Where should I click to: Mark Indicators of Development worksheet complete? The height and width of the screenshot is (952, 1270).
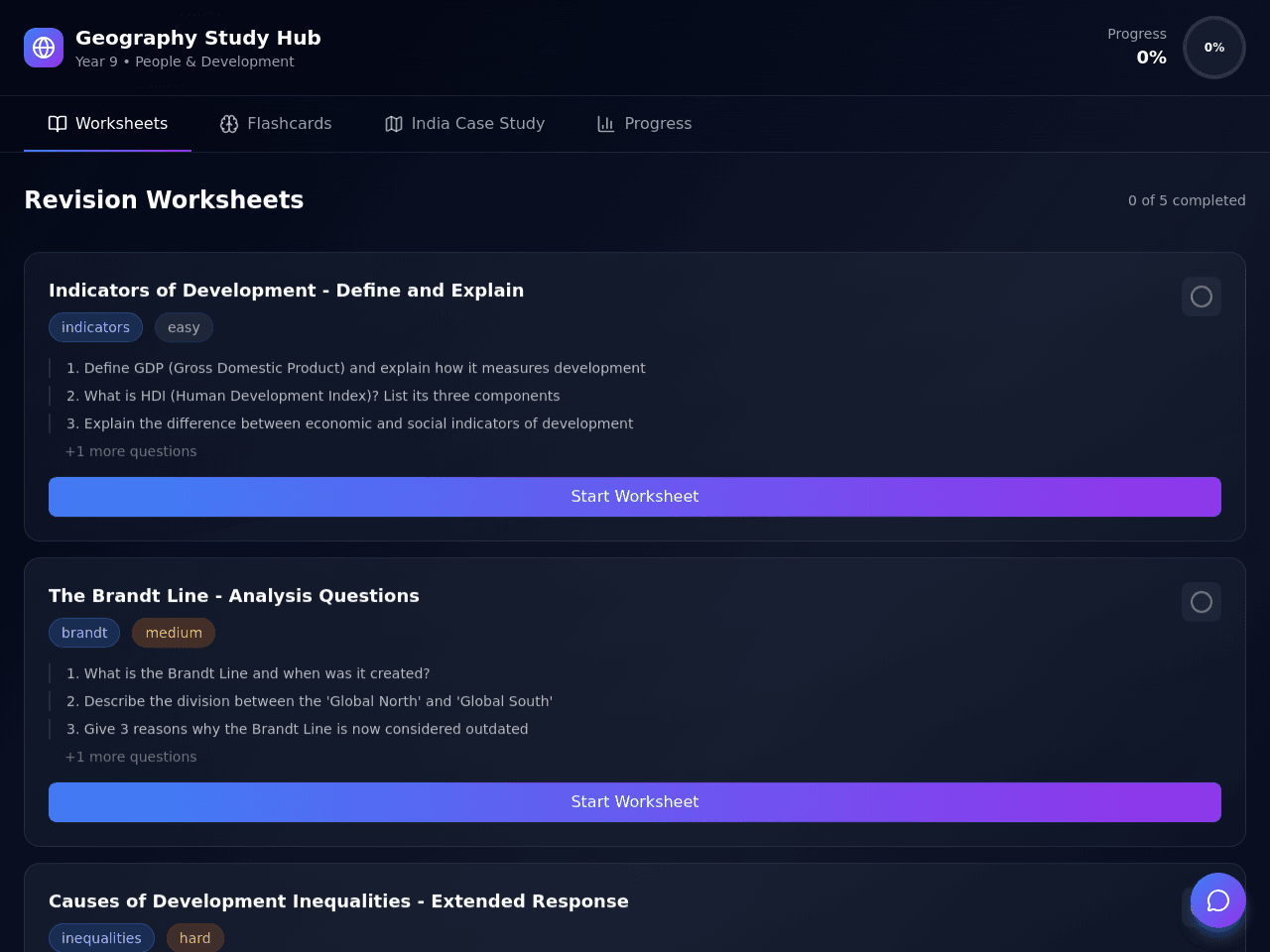(x=1202, y=297)
